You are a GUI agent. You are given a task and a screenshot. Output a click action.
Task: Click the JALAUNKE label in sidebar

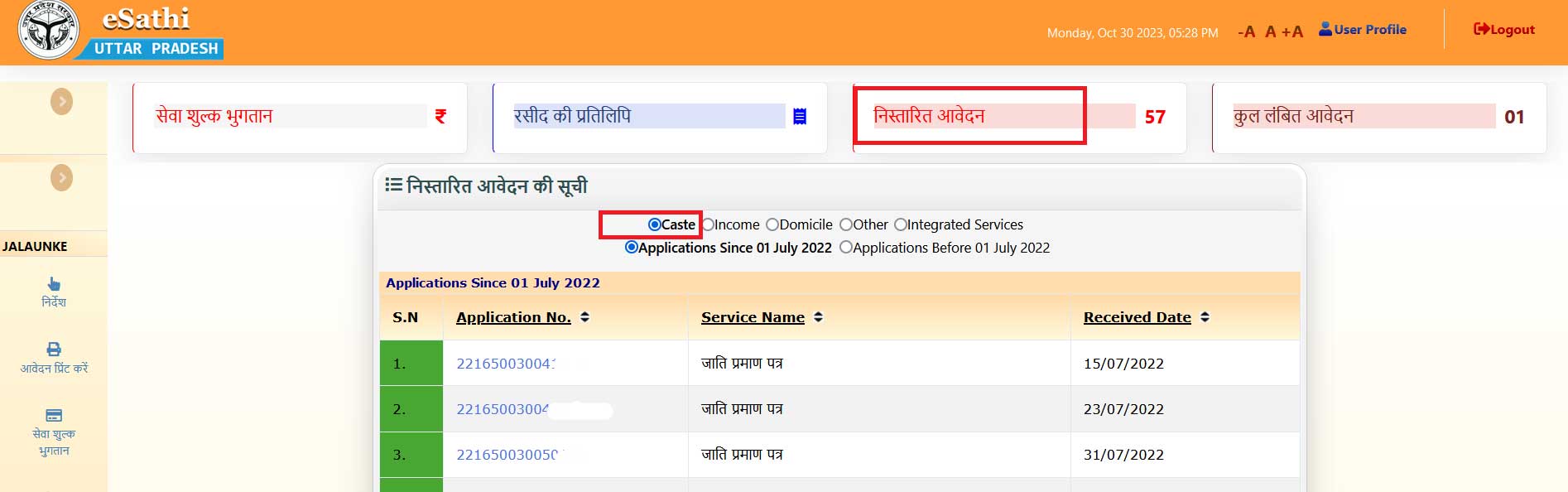click(35, 246)
